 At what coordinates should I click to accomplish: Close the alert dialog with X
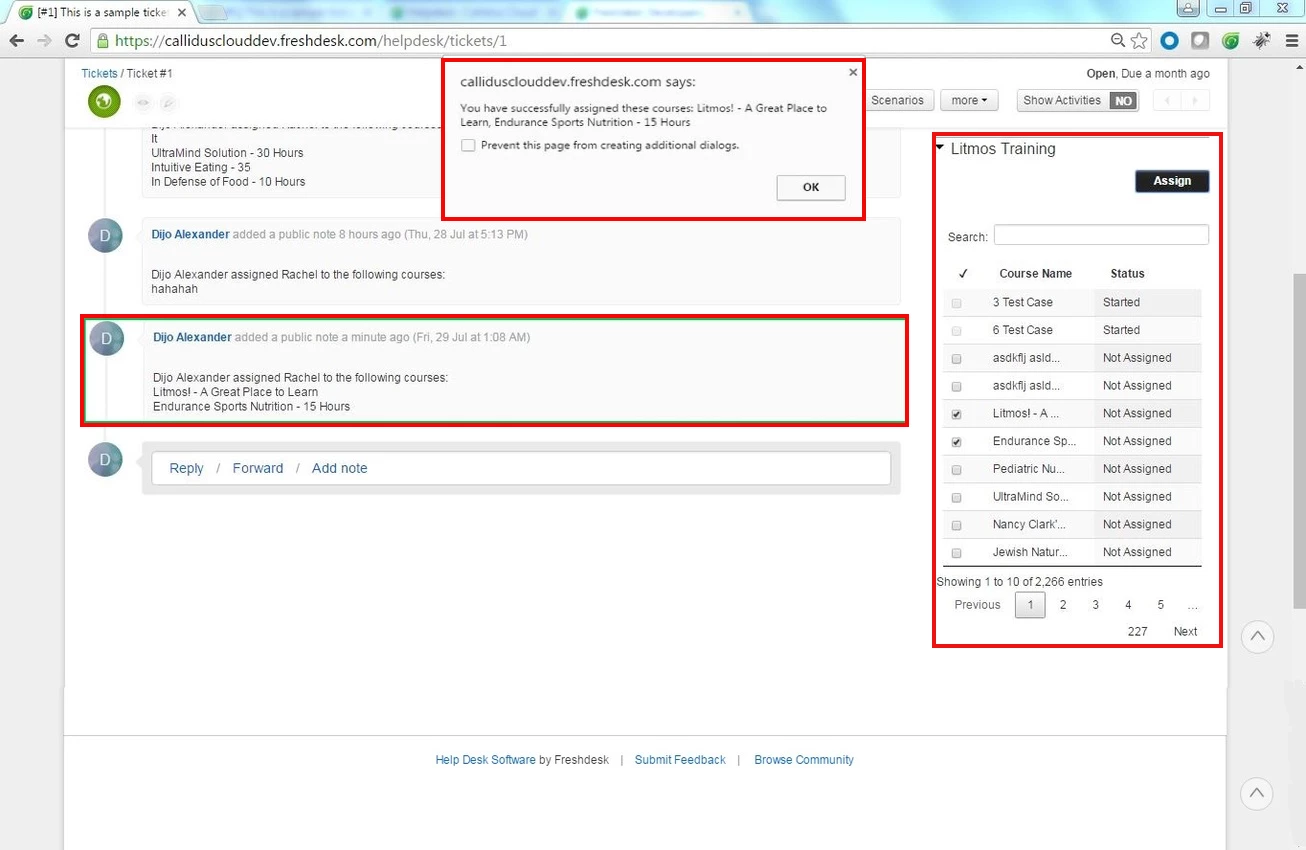[853, 72]
